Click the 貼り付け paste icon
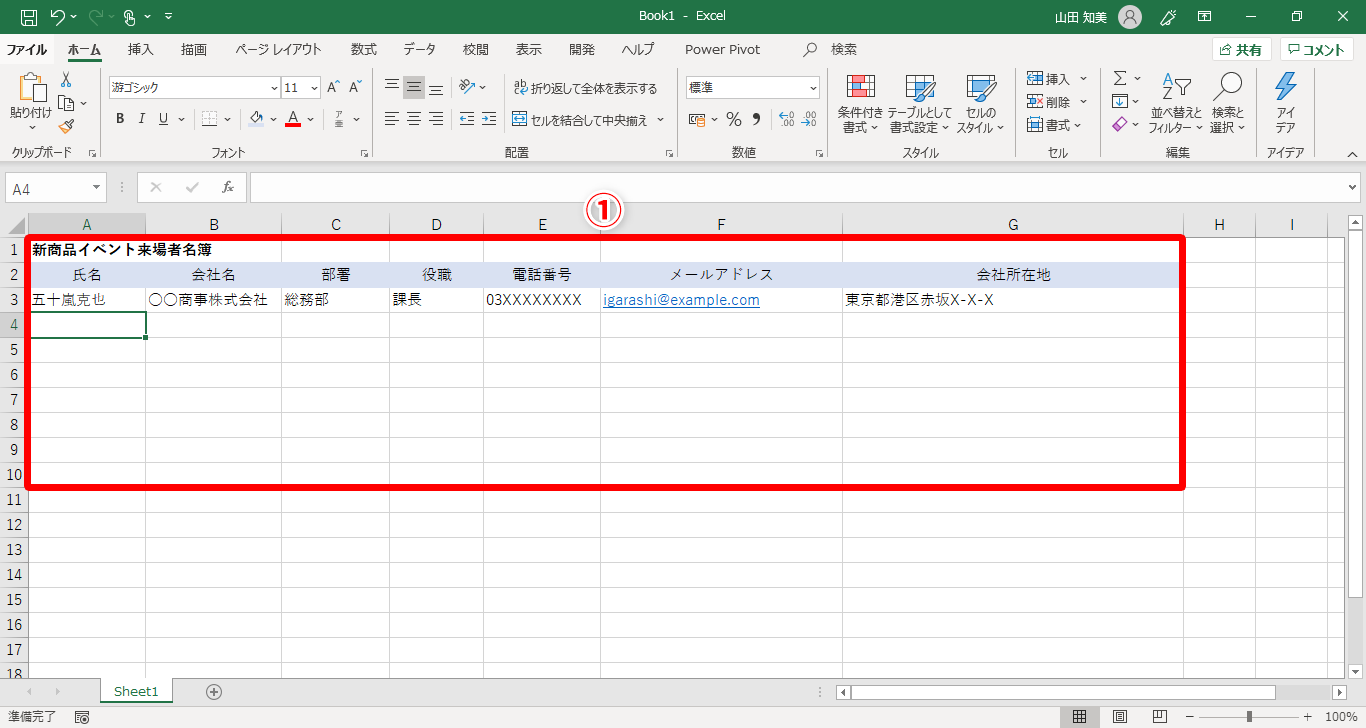The height and width of the screenshot is (728, 1366). pyautogui.click(x=31, y=89)
